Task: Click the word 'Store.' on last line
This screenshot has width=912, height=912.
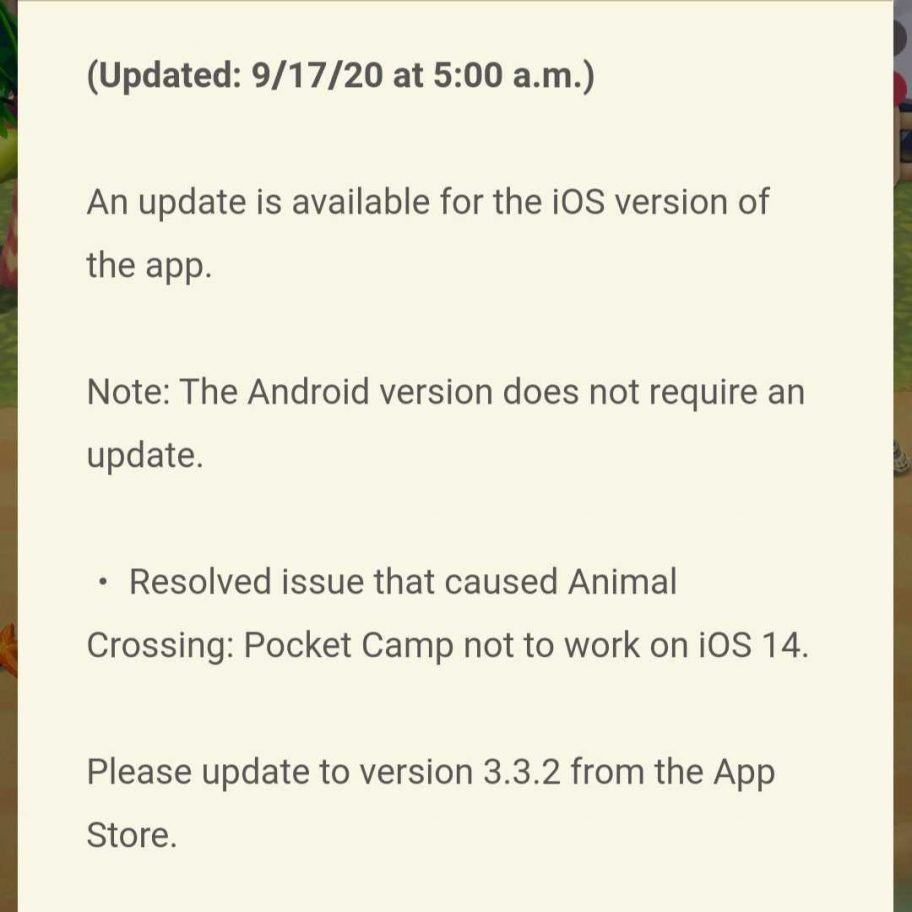Action: click(x=131, y=835)
